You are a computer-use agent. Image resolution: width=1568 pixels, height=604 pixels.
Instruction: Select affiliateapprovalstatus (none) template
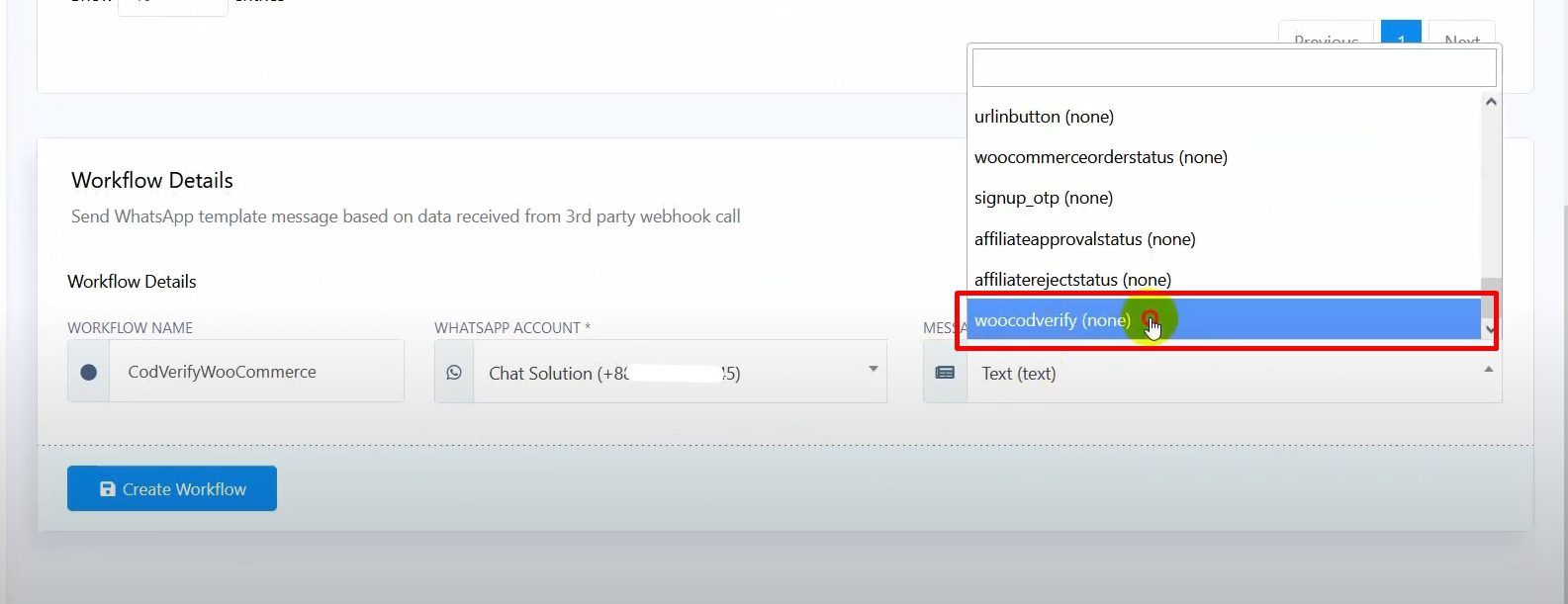[x=1084, y=239]
